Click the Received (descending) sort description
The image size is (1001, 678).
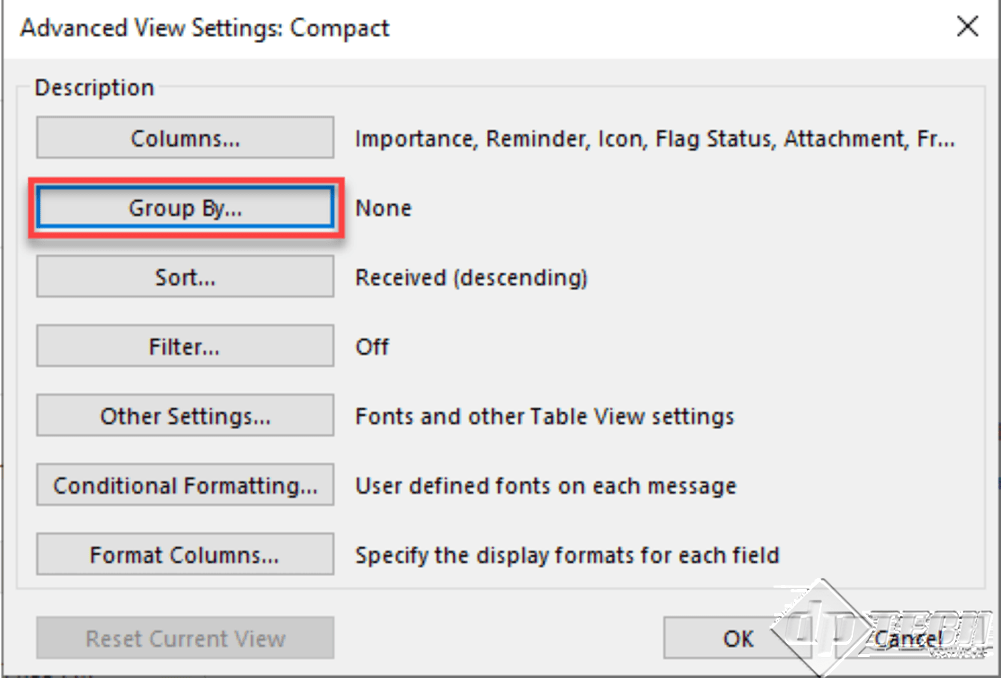(x=471, y=278)
